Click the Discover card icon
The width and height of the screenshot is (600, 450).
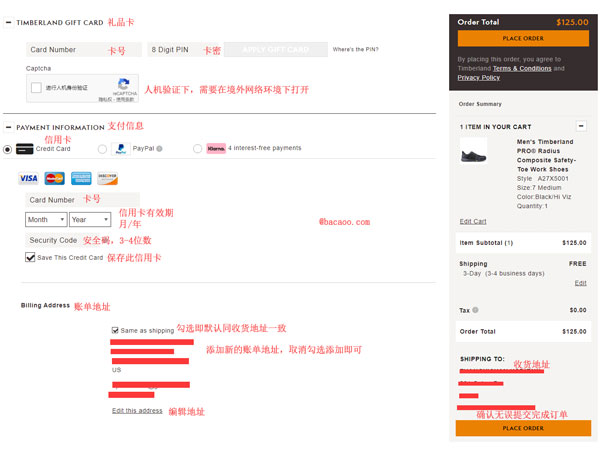[107, 179]
